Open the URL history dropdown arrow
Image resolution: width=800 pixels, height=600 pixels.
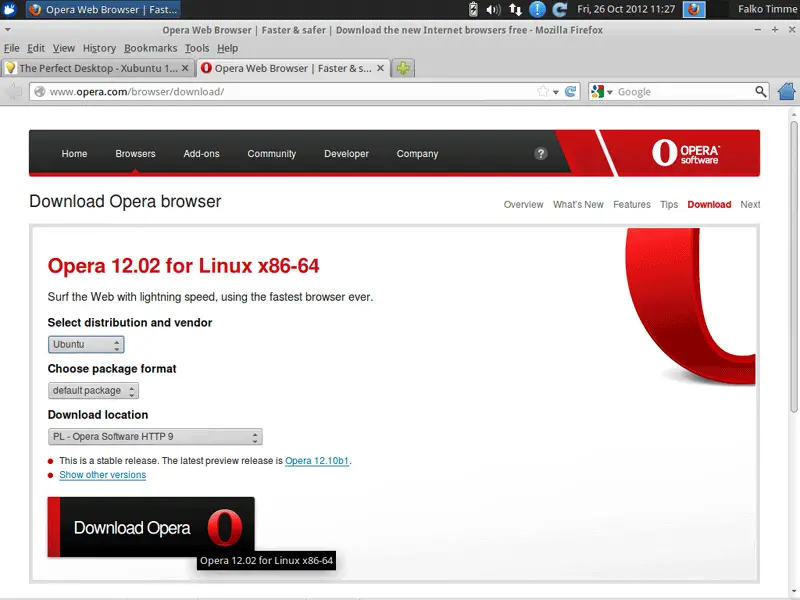point(556,92)
